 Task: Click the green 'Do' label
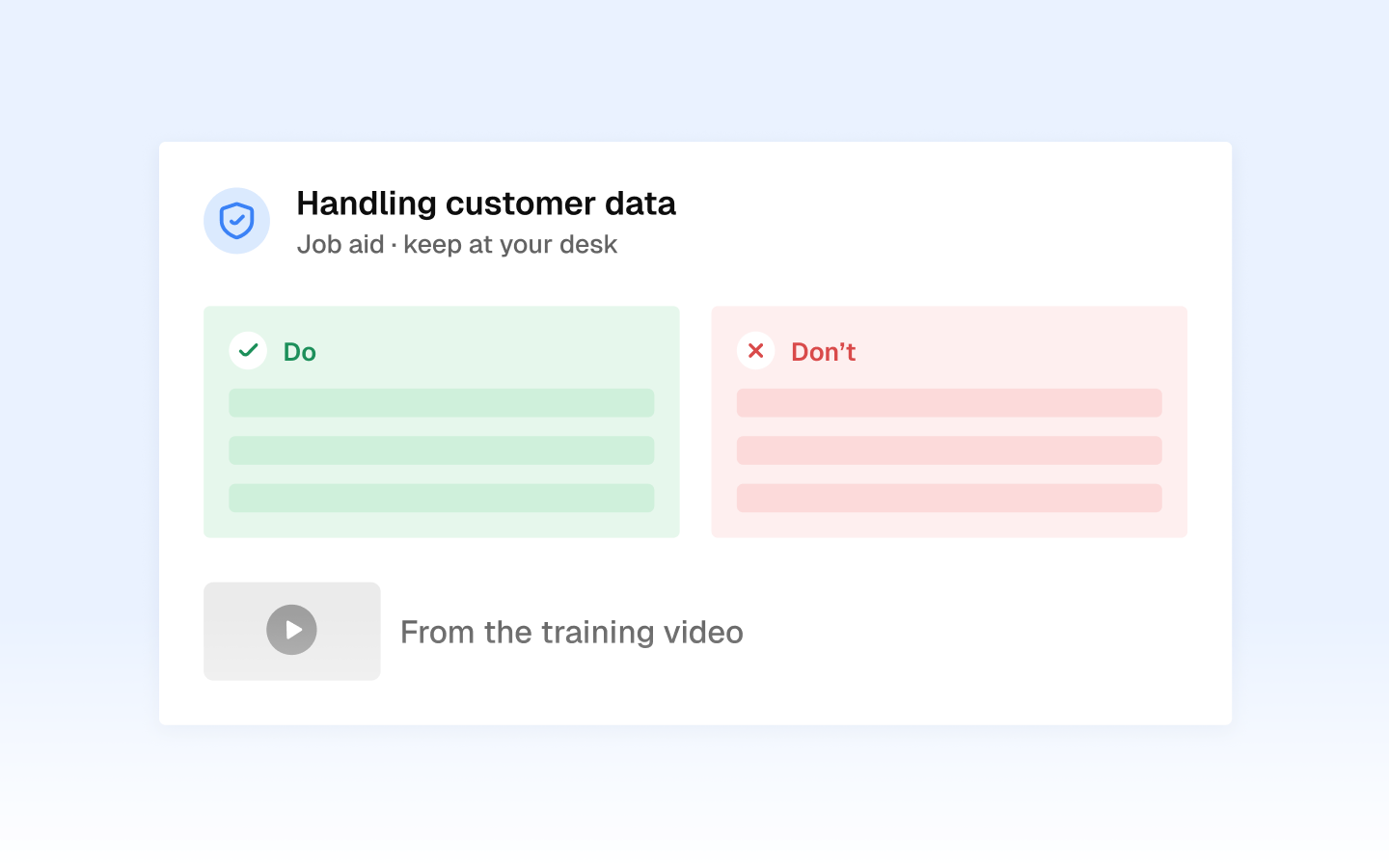point(299,352)
